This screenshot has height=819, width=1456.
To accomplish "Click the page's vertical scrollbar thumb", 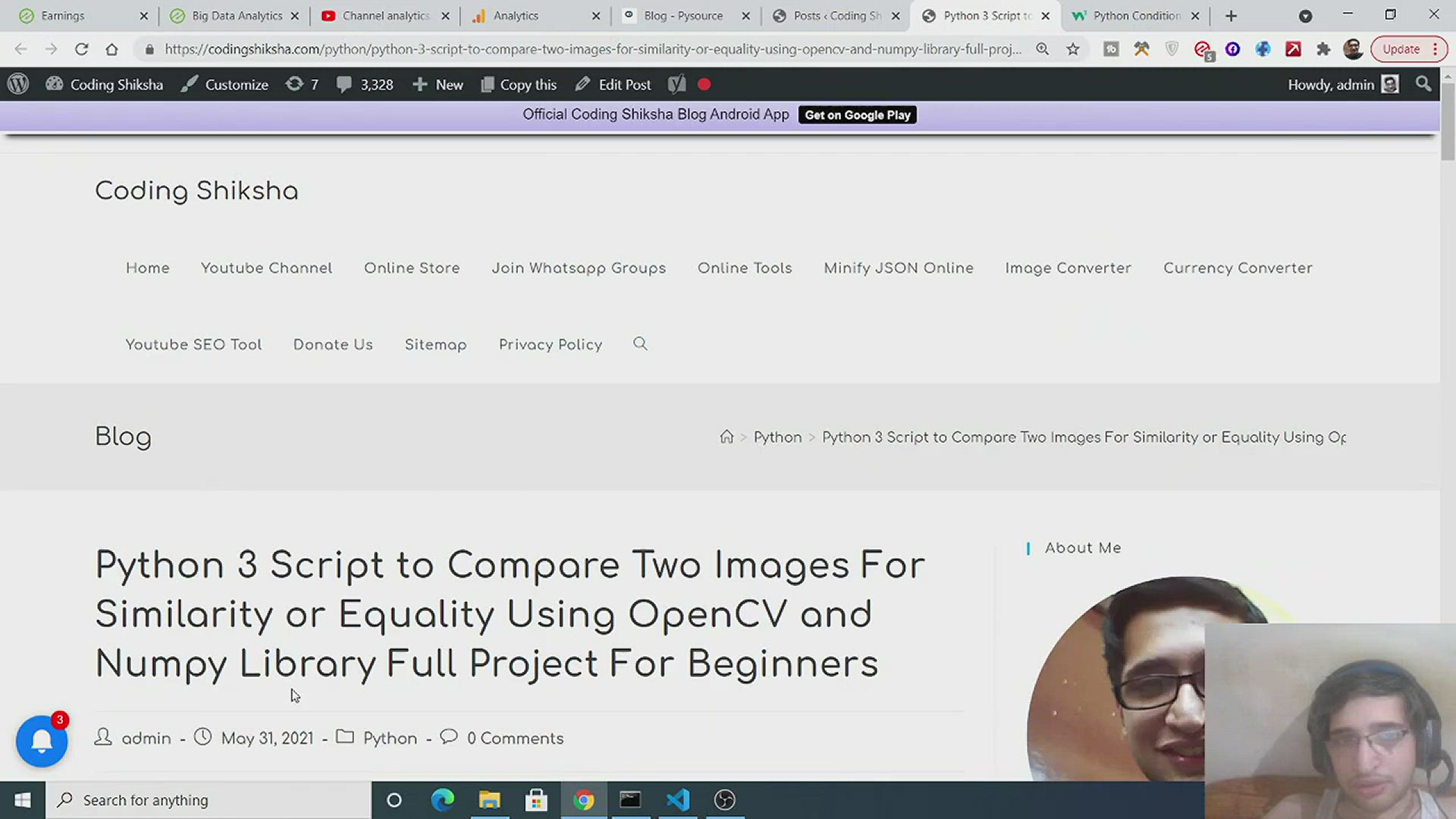I will [1448, 121].
